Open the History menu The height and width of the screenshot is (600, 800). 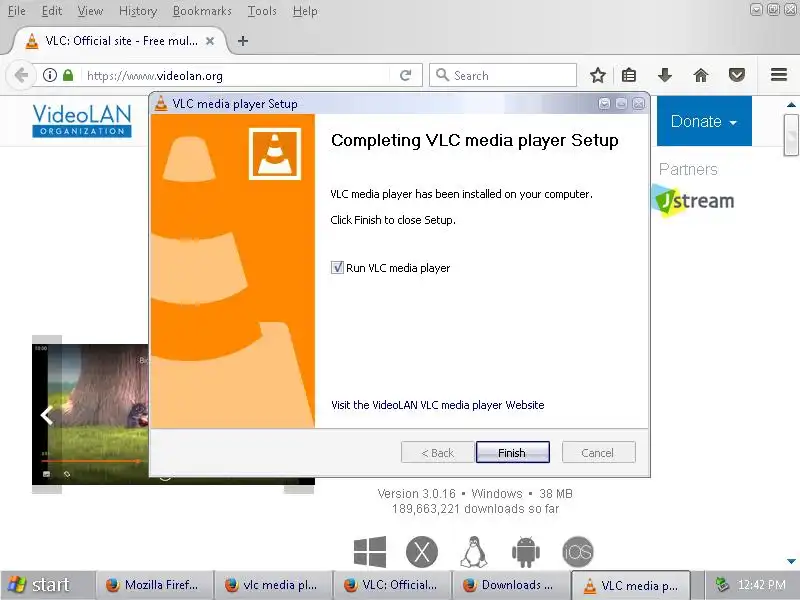(x=138, y=11)
